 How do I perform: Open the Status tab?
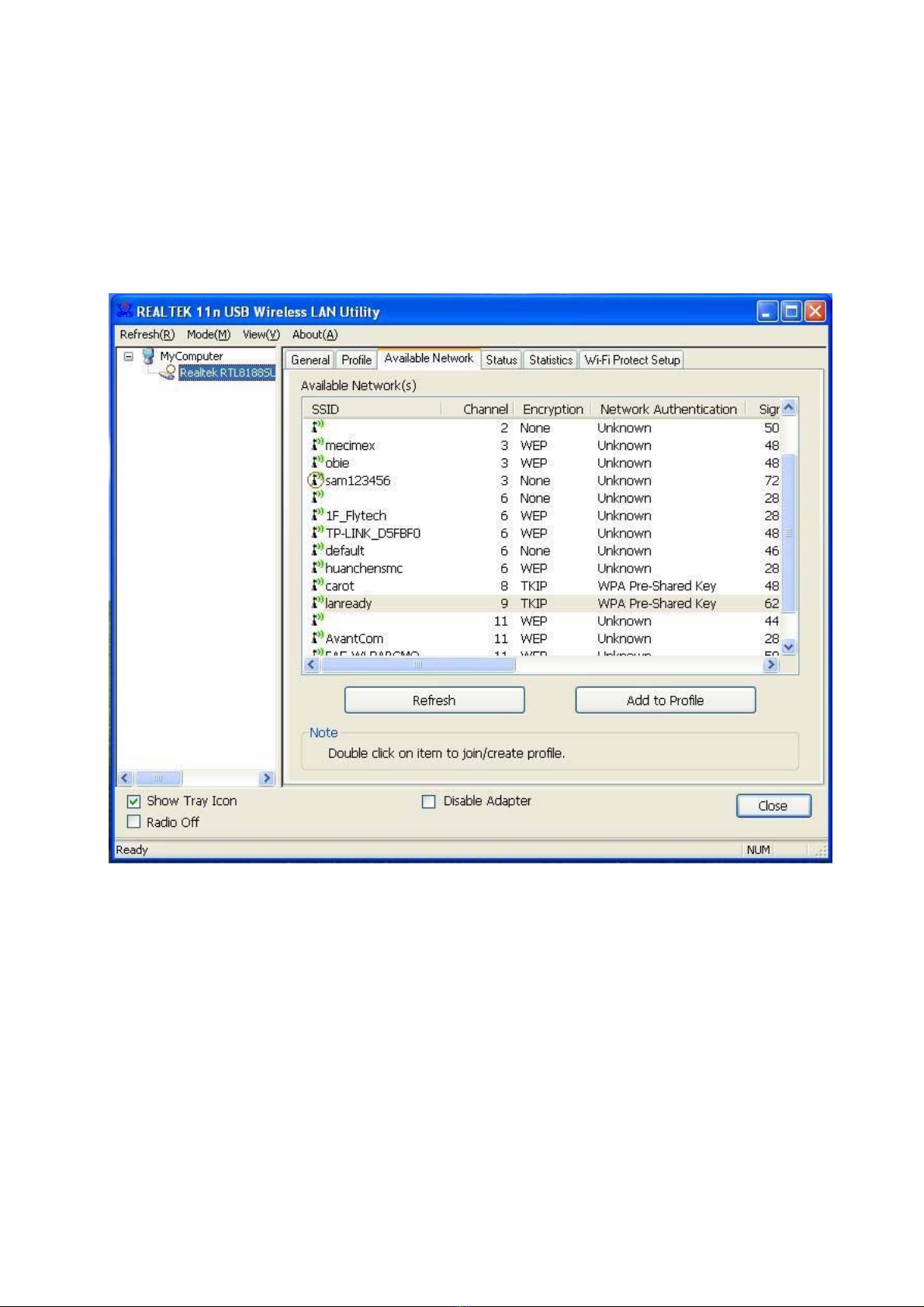501,360
